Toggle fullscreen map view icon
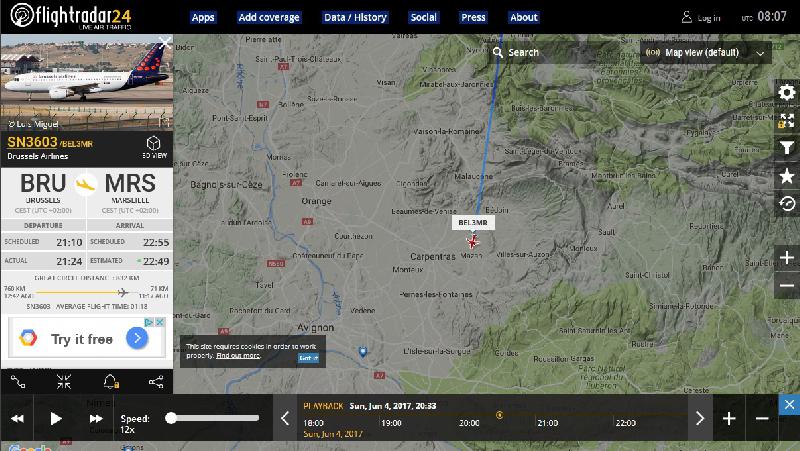 [787, 120]
